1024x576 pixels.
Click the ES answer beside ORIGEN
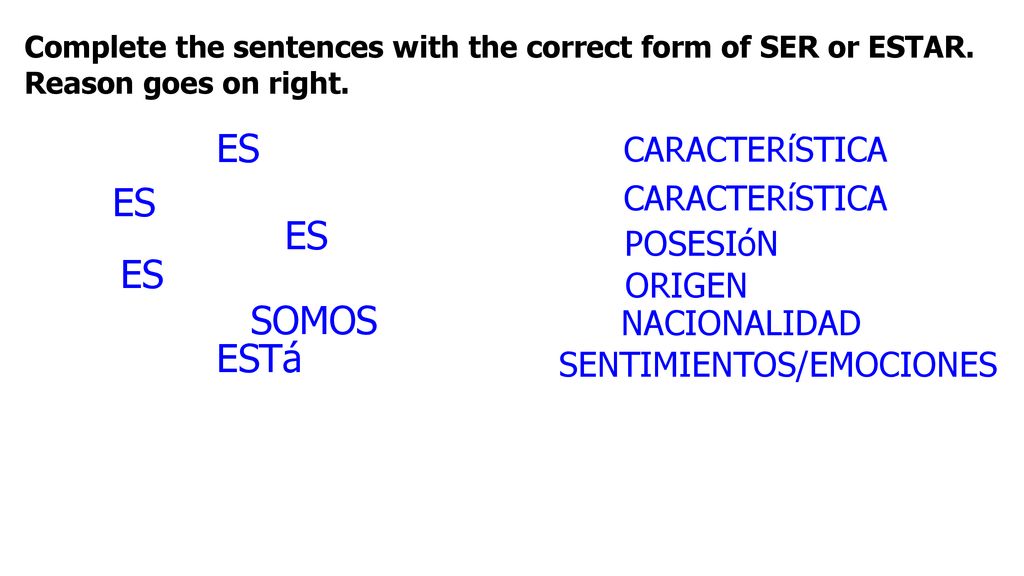[x=142, y=274]
